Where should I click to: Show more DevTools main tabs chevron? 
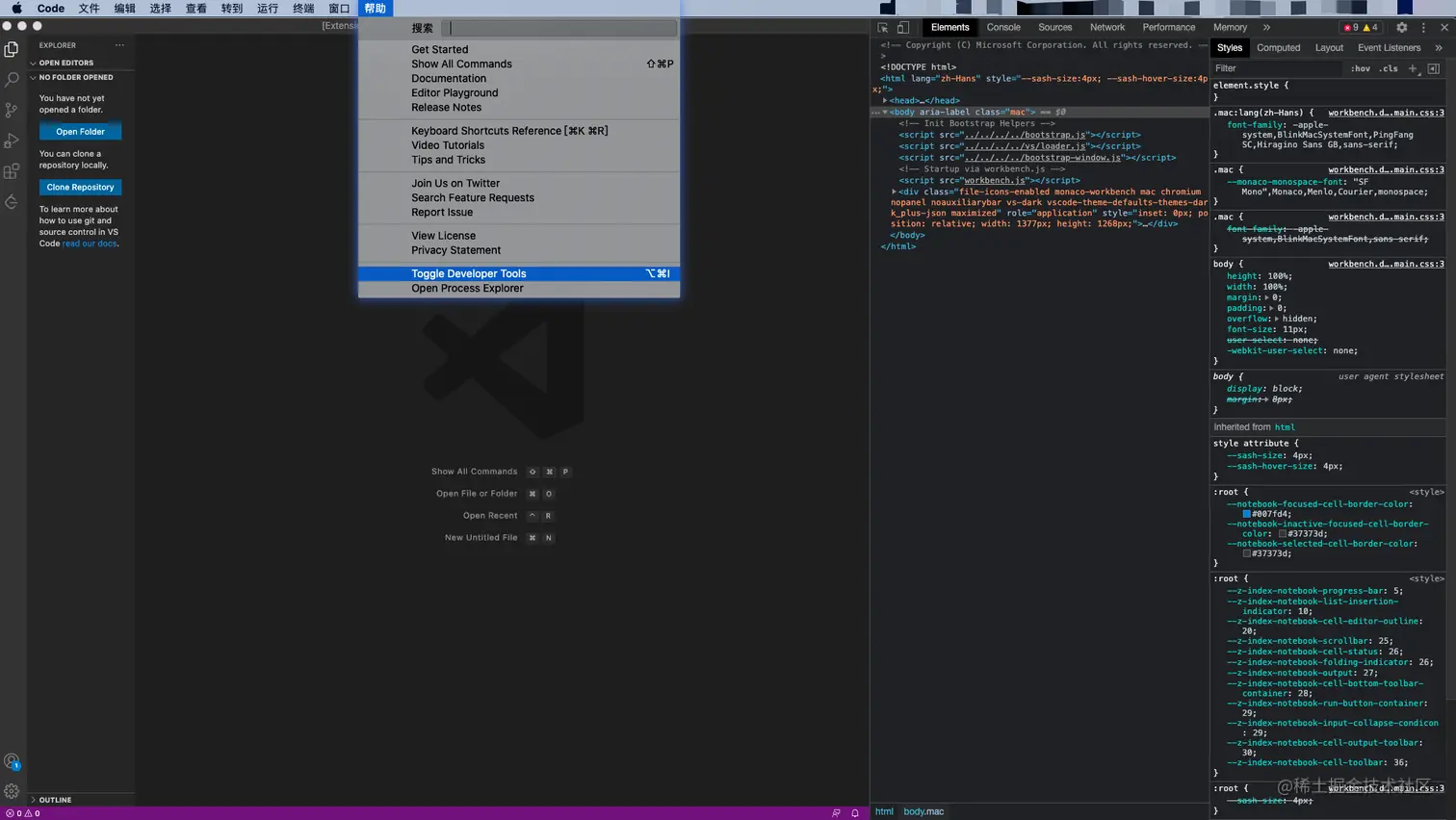coord(1266,28)
